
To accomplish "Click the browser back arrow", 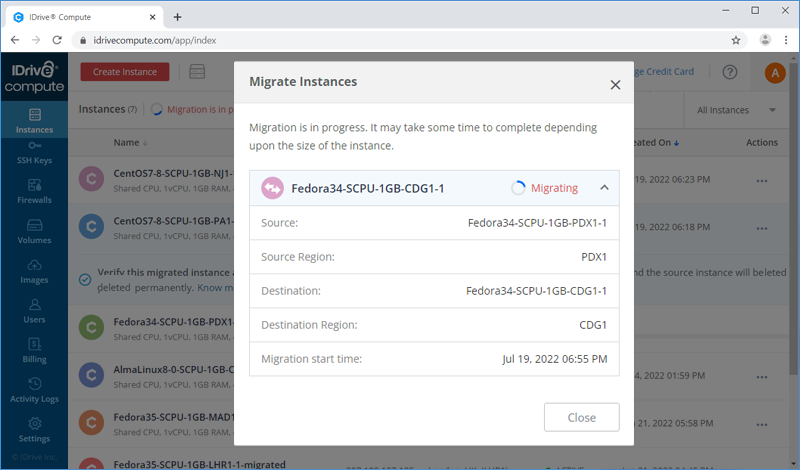I will pyautogui.click(x=15, y=40).
